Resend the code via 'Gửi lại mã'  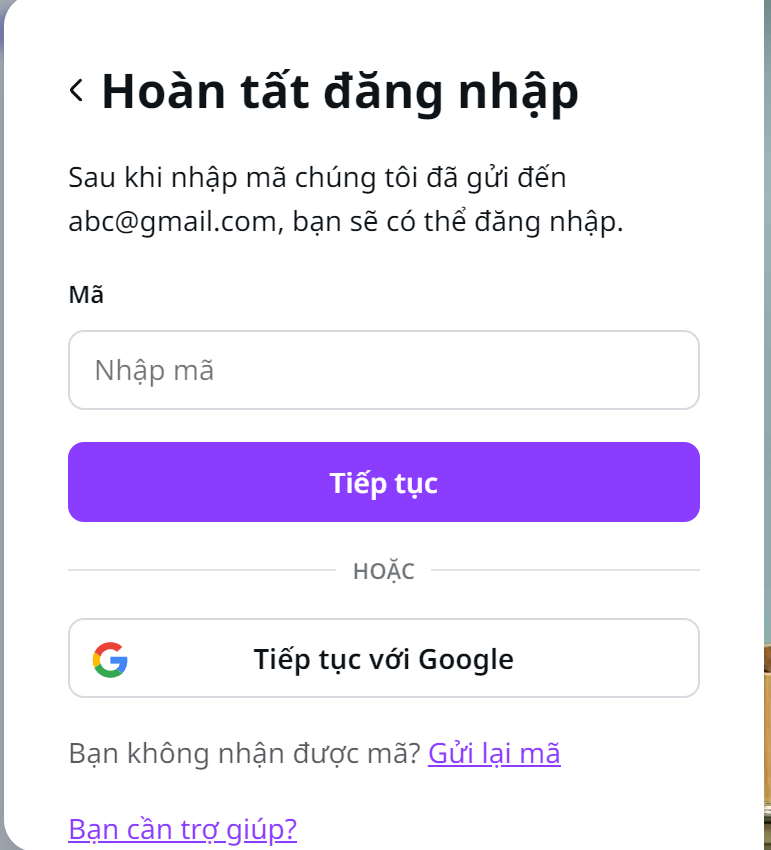tap(494, 754)
